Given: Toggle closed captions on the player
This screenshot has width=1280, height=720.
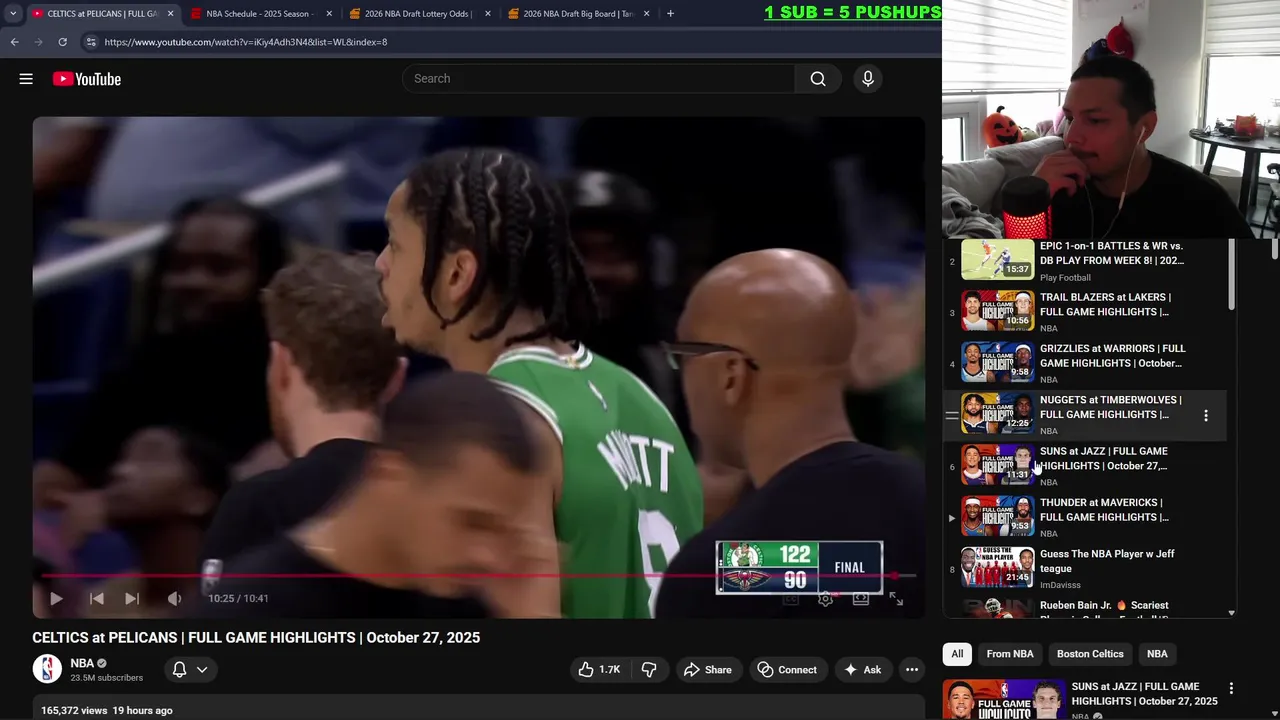Looking at the screenshot, I should [790, 599].
